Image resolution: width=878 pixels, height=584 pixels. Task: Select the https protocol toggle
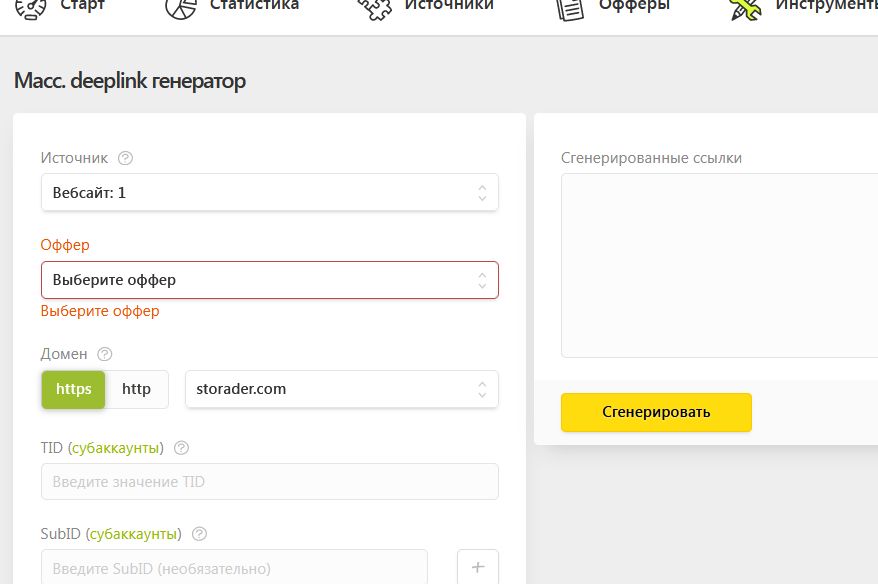coord(73,389)
